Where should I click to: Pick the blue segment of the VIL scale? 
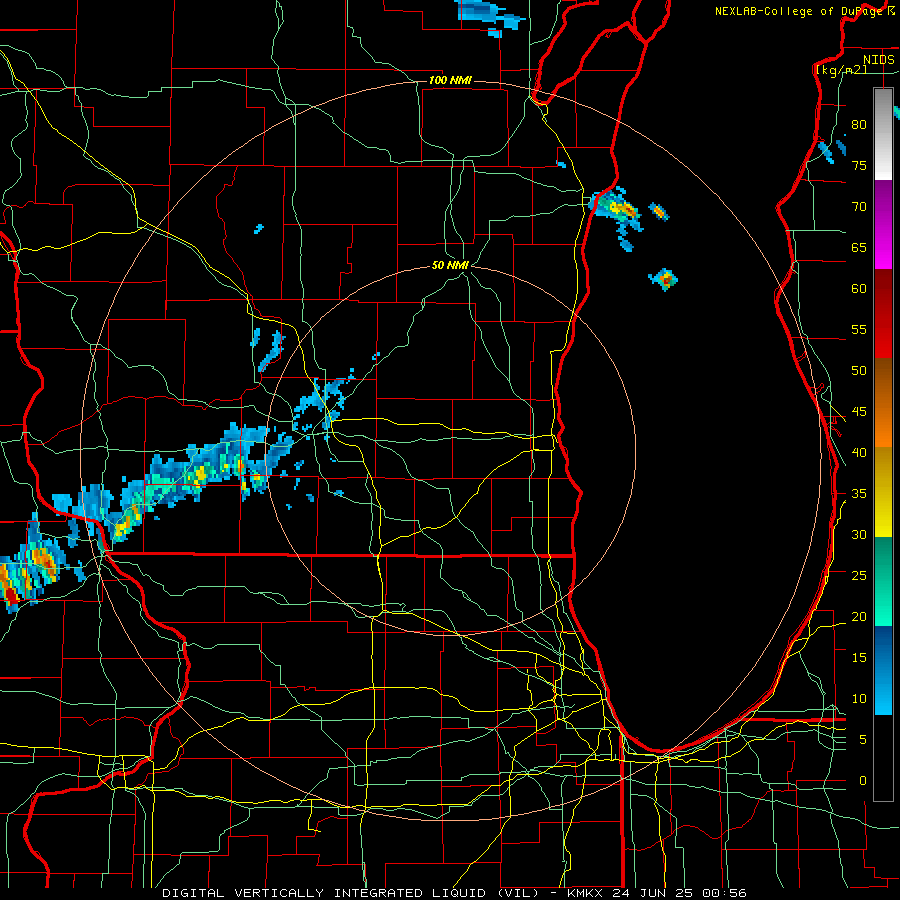tap(883, 670)
